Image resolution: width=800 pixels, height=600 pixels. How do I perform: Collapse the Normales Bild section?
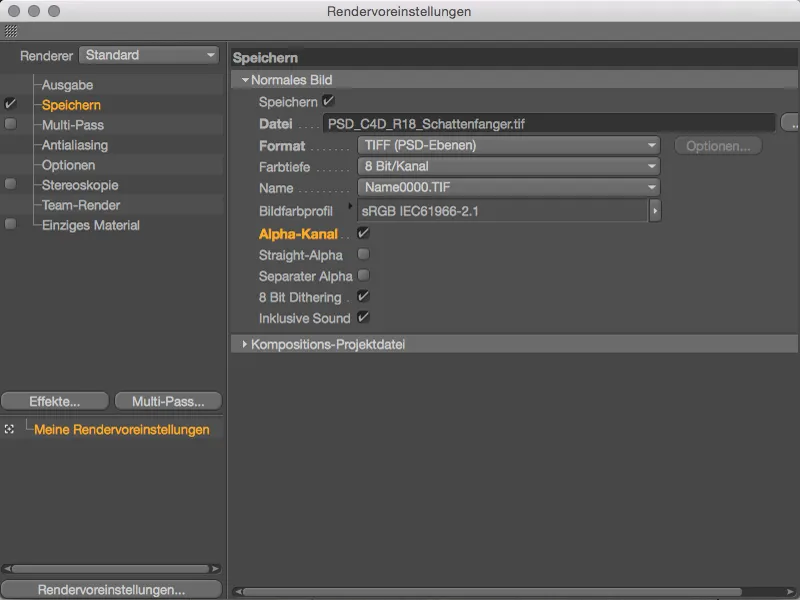click(x=245, y=80)
